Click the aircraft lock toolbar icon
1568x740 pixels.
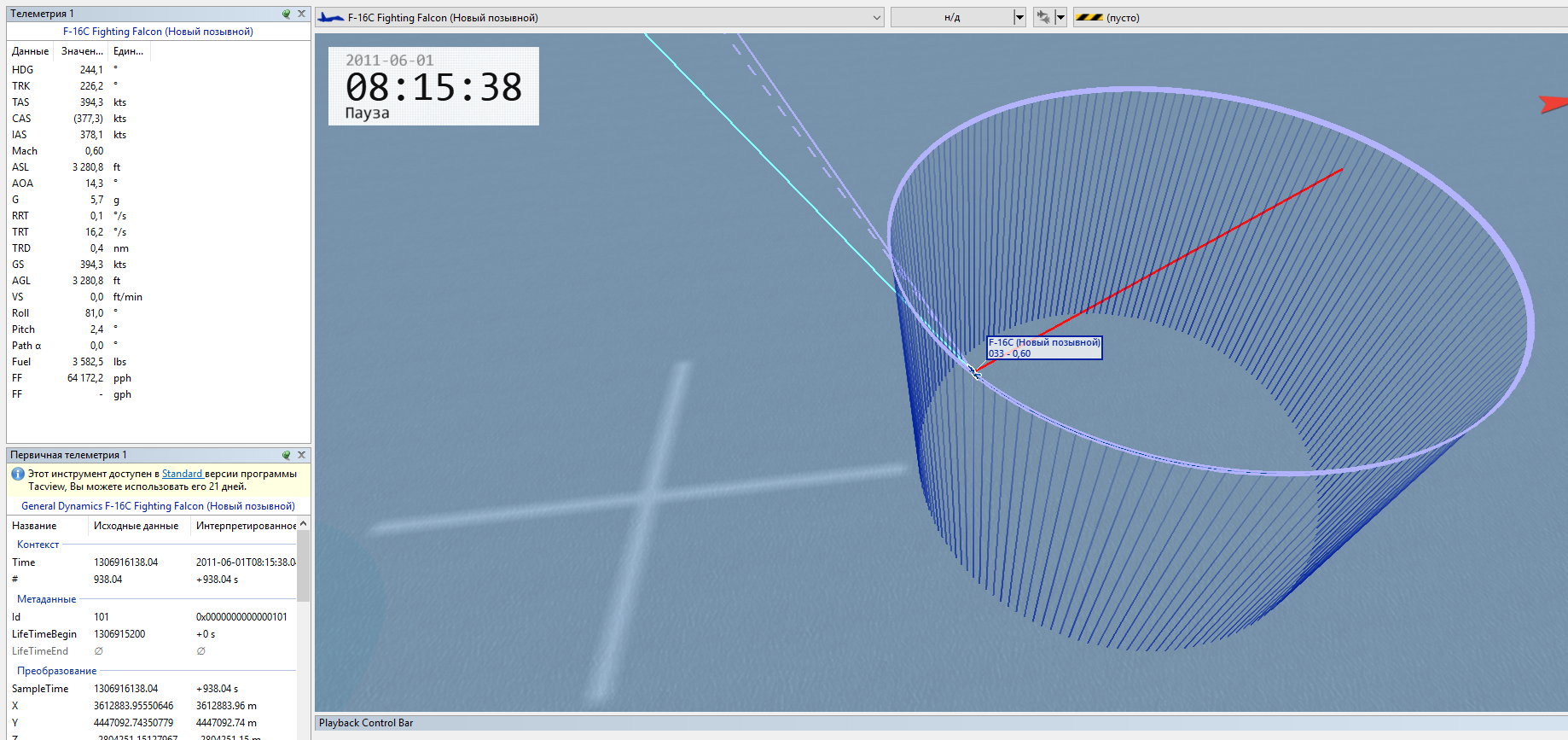click(x=1042, y=17)
